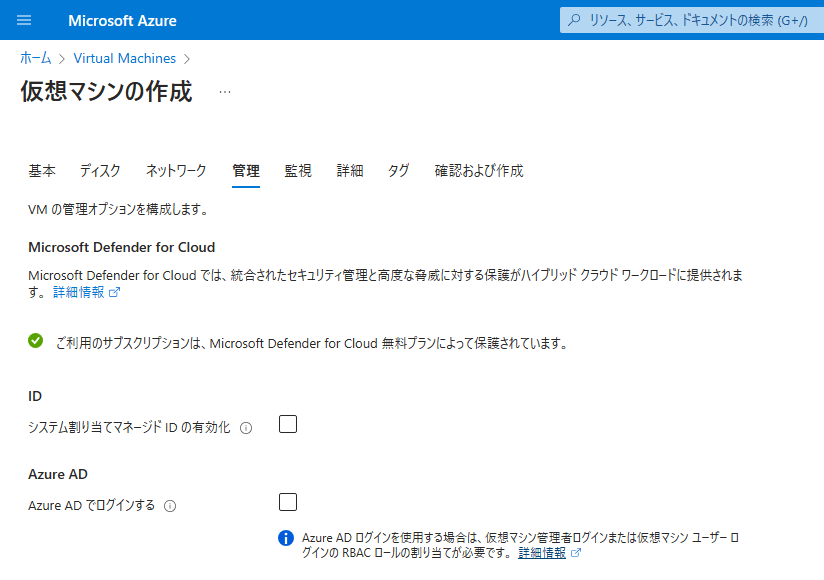Open the 詳細 tab
The height and width of the screenshot is (580, 824).
pos(350,171)
